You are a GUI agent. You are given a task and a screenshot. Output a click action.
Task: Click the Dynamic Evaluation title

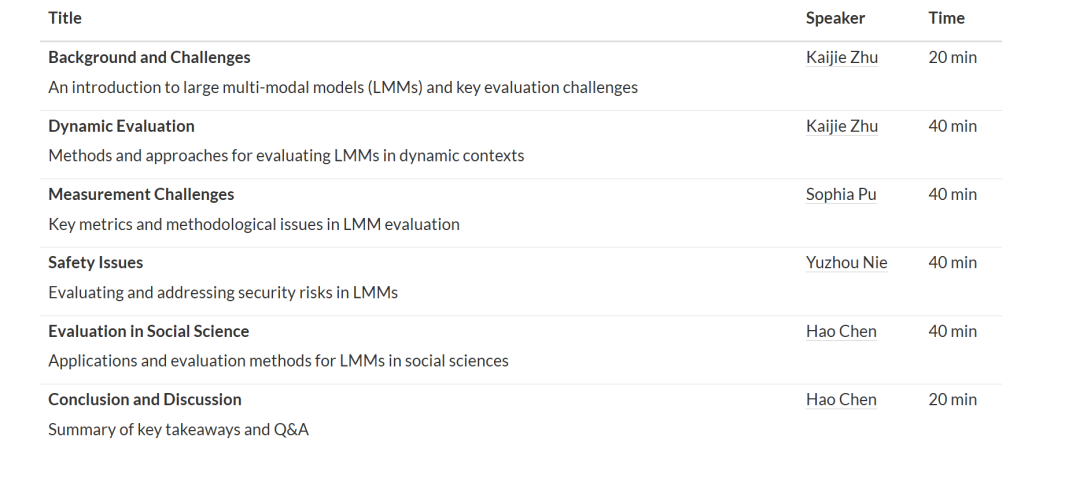tap(121, 126)
